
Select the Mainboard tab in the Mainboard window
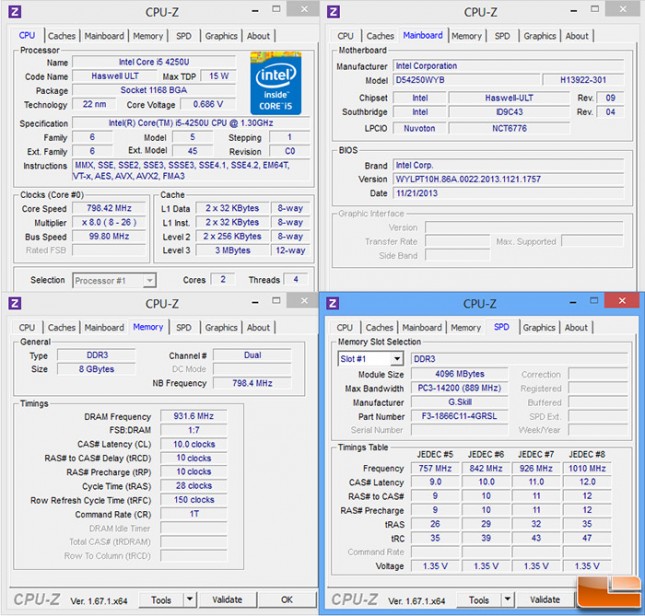point(423,35)
